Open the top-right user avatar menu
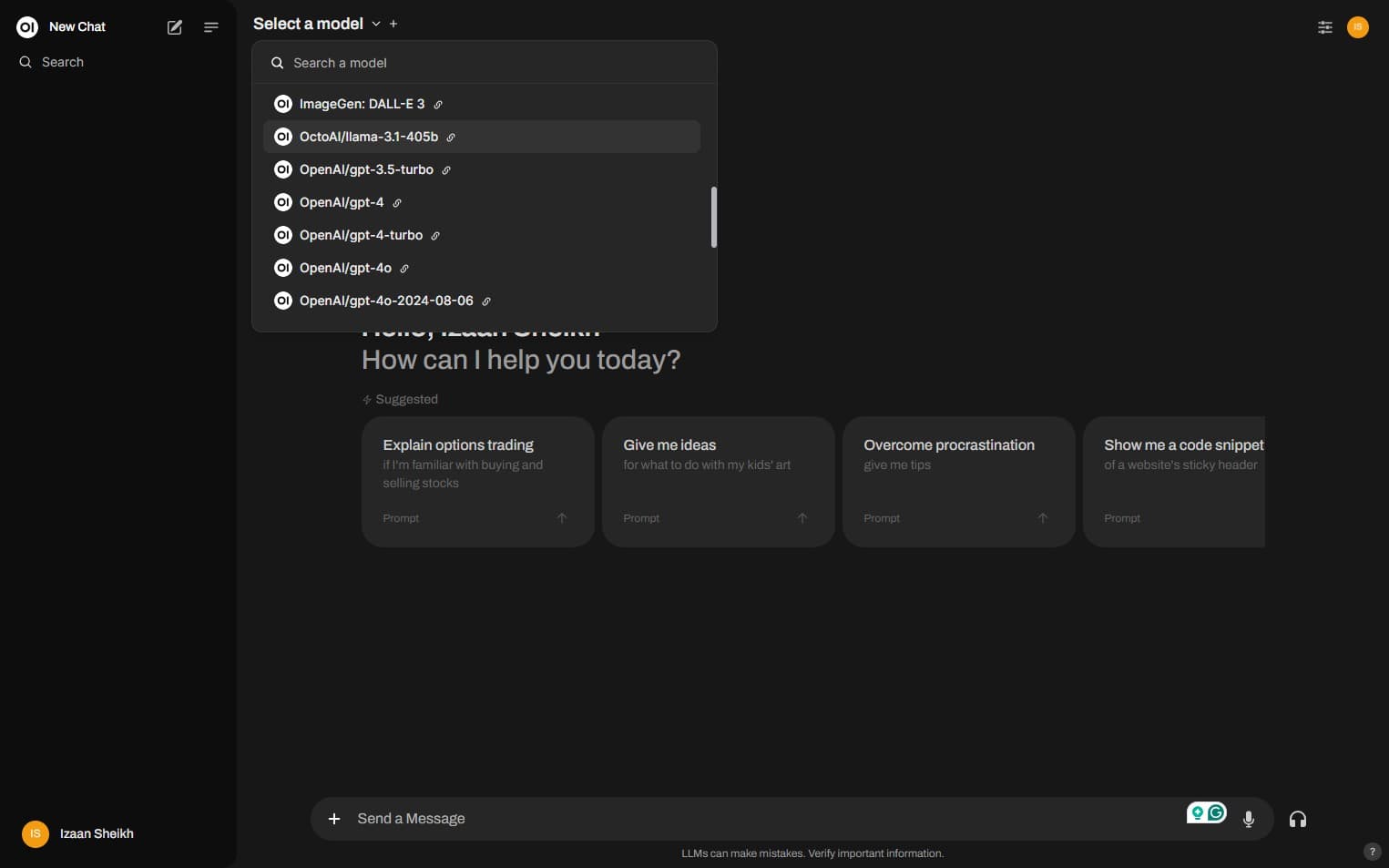 point(1358,27)
